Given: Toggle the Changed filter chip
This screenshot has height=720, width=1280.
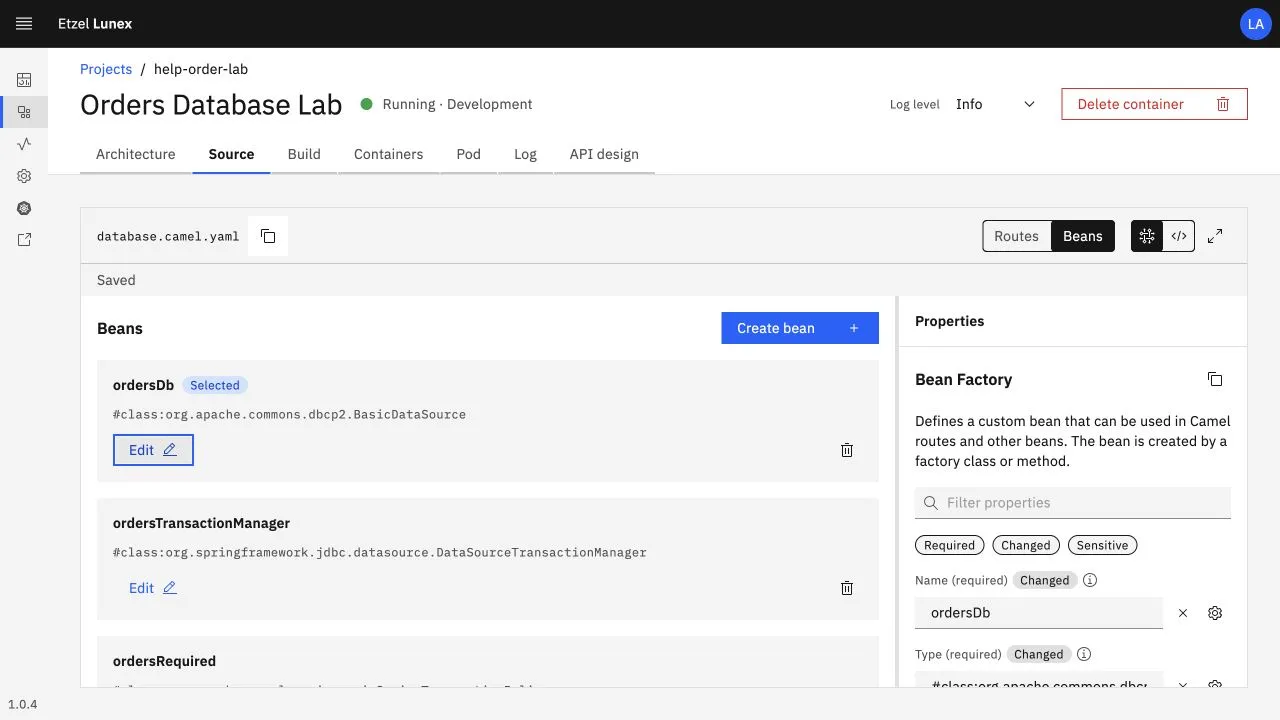Looking at the screenshot, I should (x=1026, y=545).
